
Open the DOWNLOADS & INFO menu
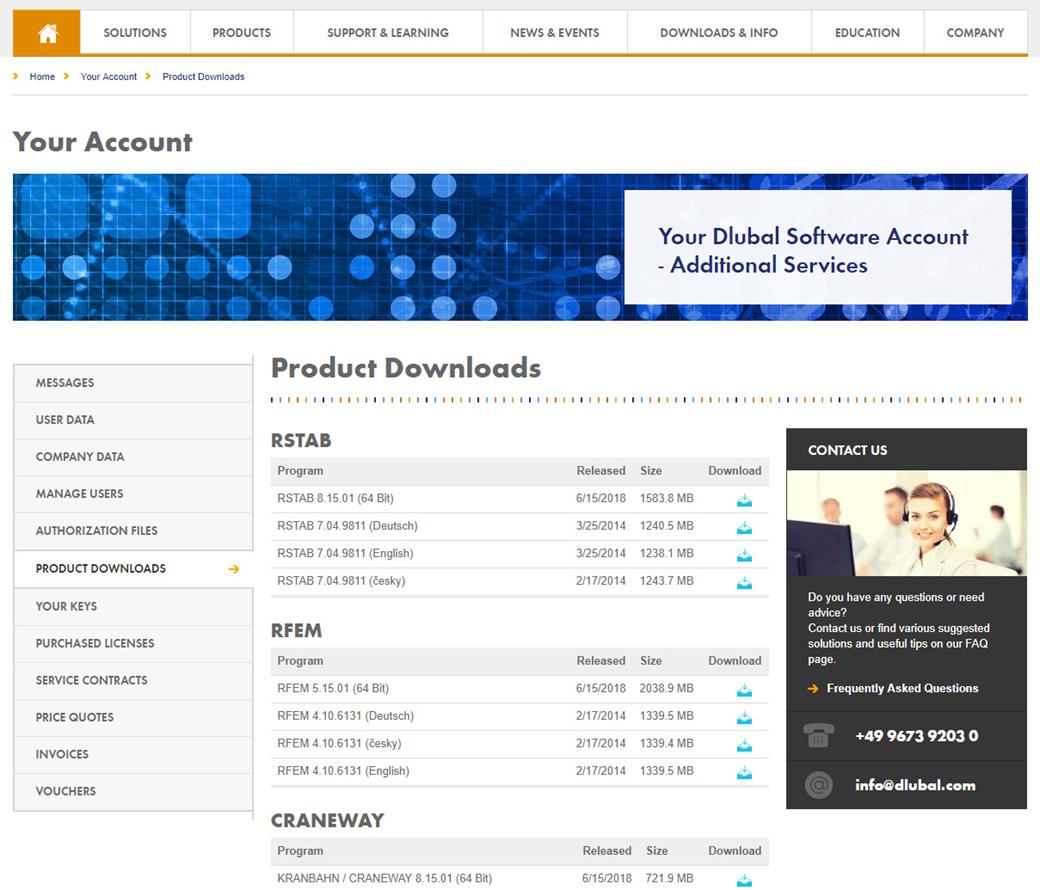click(x=718, y=32)
